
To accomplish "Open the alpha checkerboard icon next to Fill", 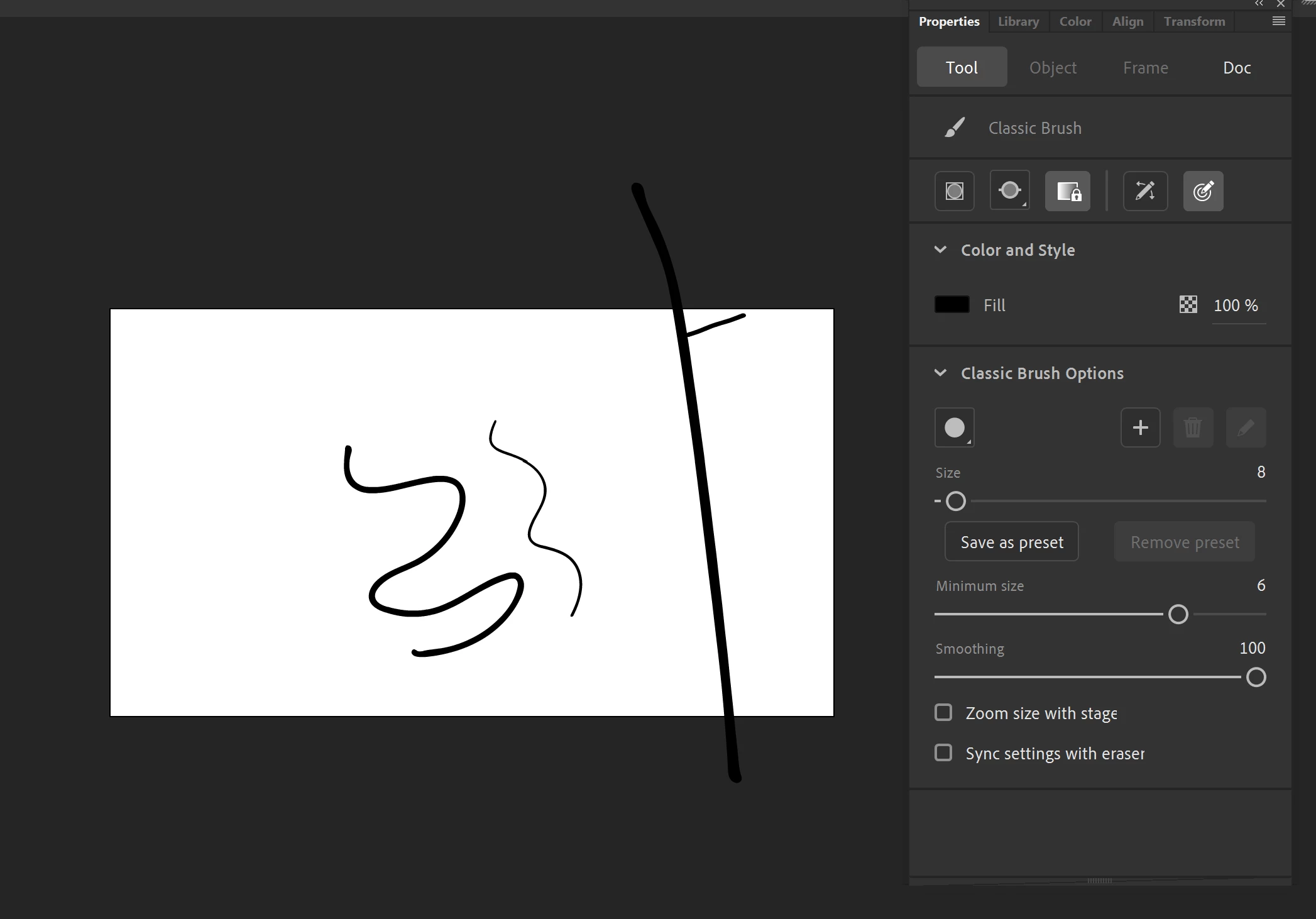I will click(x=1188, y=305).
